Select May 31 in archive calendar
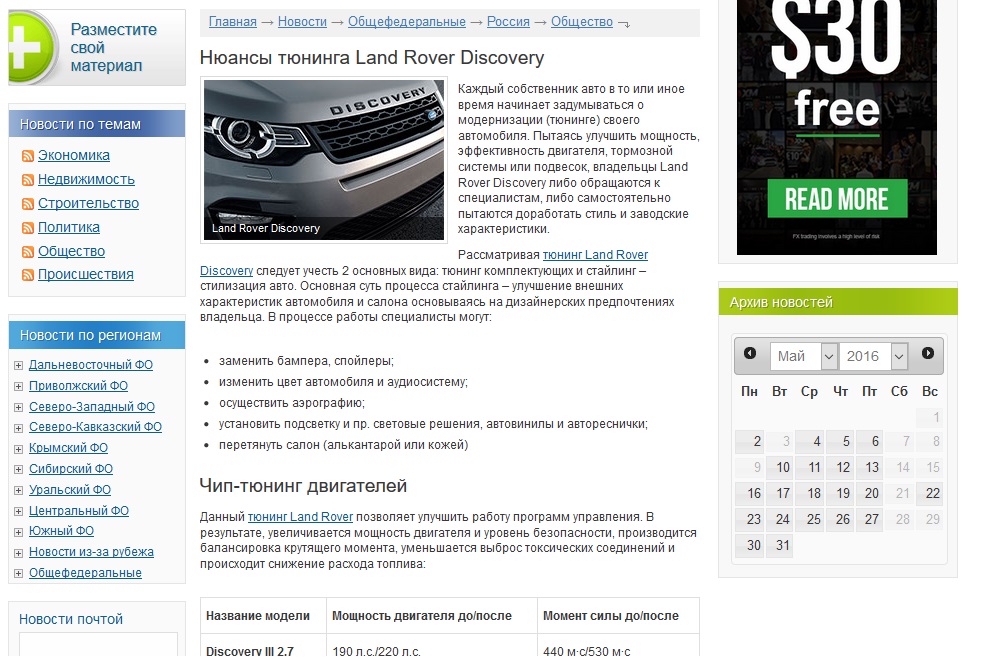The width and height of the screenshot is (991, 662). click(780, 545)
